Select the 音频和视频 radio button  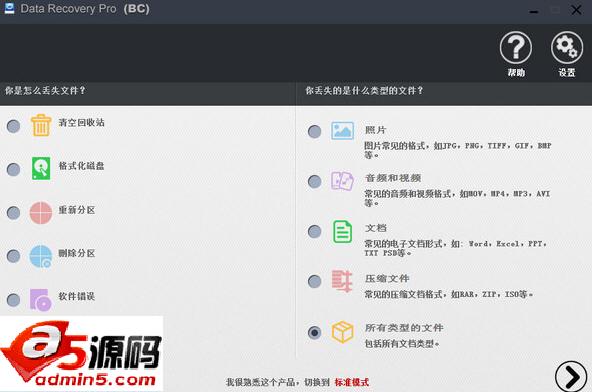coord(314,182)
